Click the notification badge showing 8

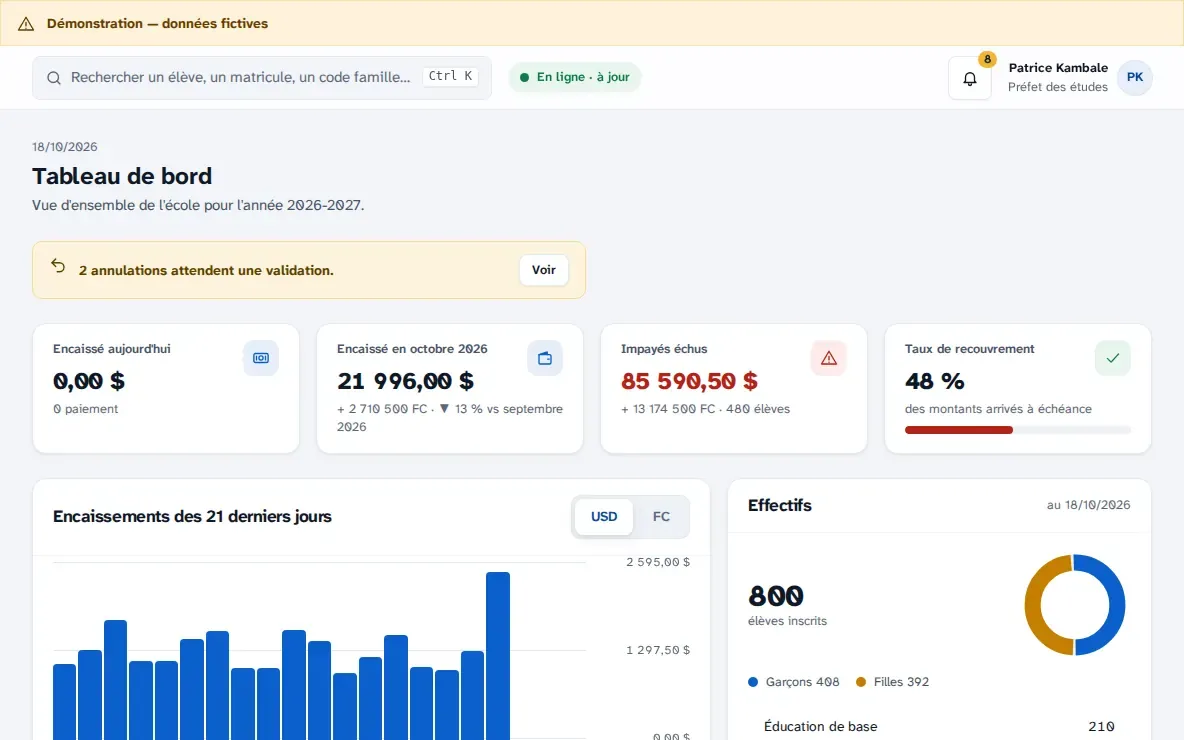click(x=987, y=59)
